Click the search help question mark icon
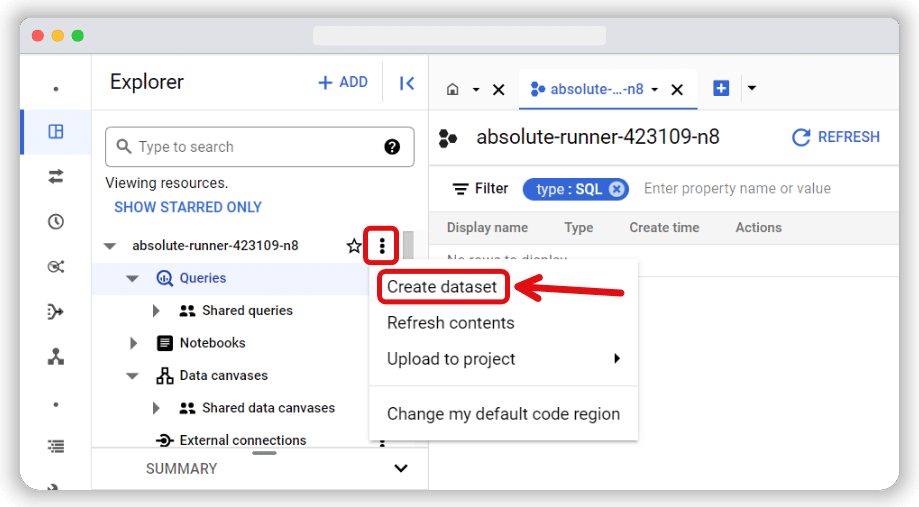 (392, 147)
